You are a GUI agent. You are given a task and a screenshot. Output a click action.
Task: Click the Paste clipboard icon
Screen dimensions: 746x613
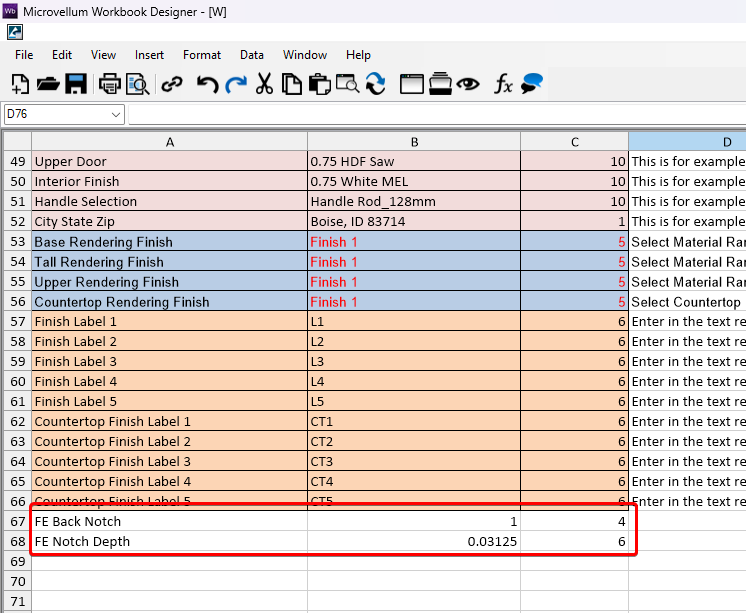tap(319, 85)
